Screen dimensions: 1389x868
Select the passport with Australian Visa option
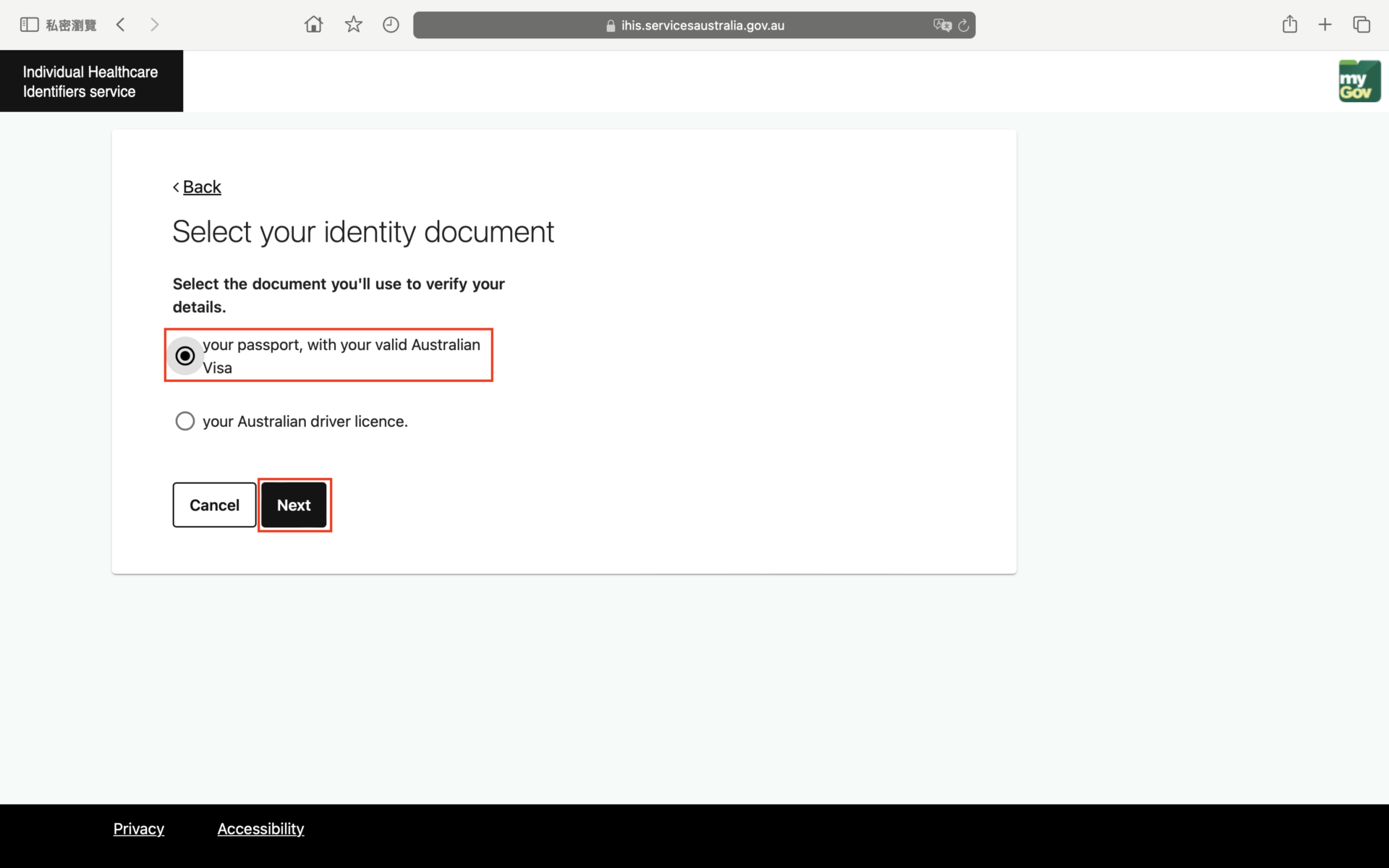tap(185, 356)
